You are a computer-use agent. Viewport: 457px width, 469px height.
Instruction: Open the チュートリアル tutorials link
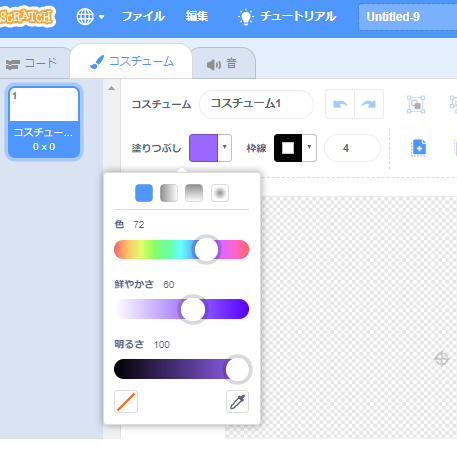point(287,16)
